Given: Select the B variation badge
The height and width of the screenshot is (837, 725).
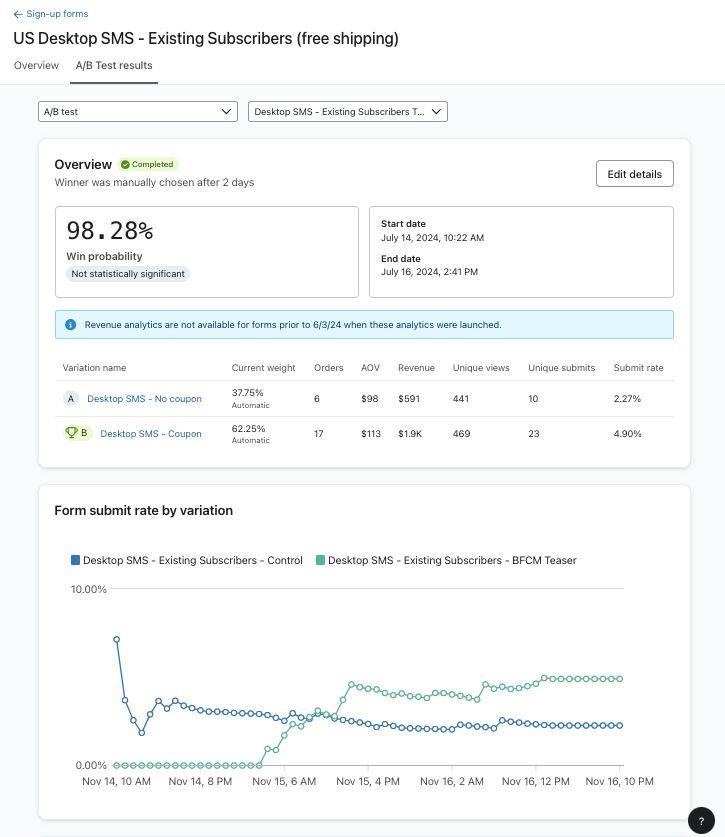Looking at the screenshot, I should click(x=82, y=433).
